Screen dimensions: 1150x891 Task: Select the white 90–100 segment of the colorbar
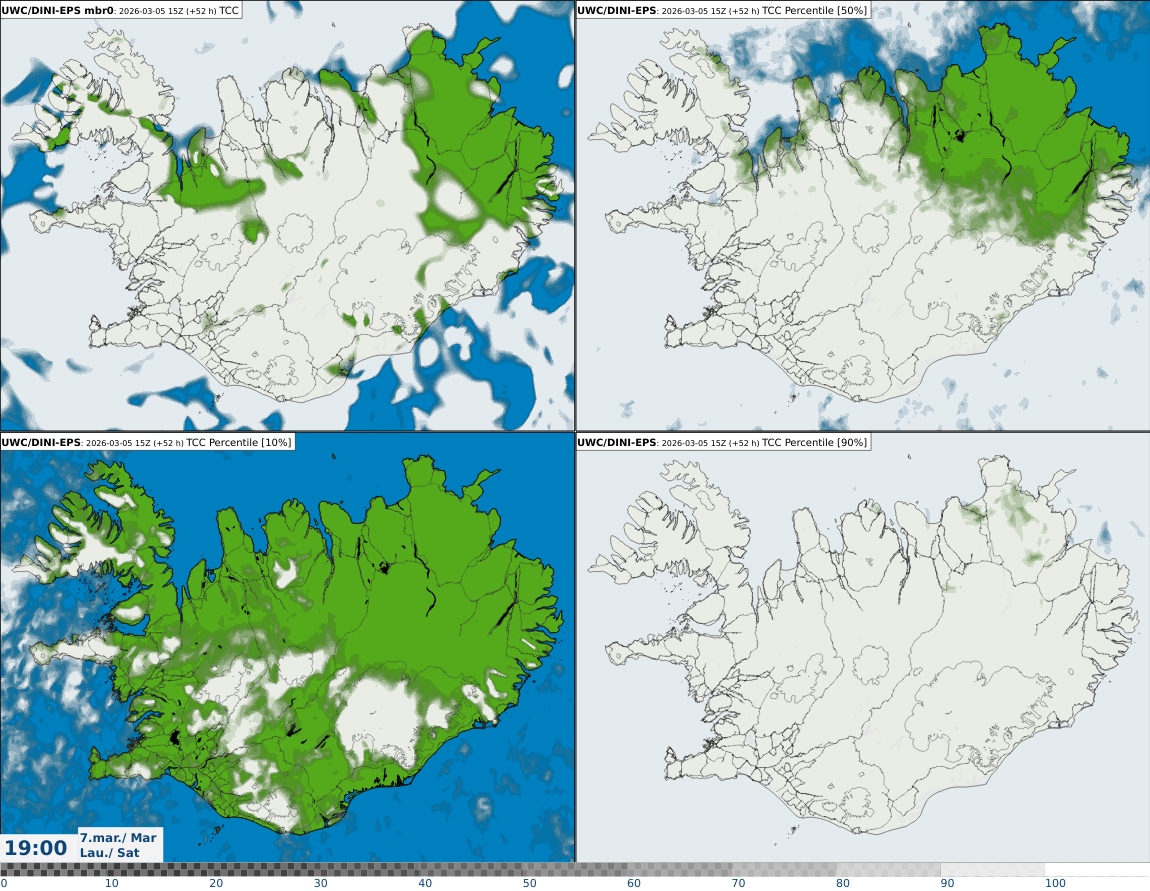[x=993, y=870]
